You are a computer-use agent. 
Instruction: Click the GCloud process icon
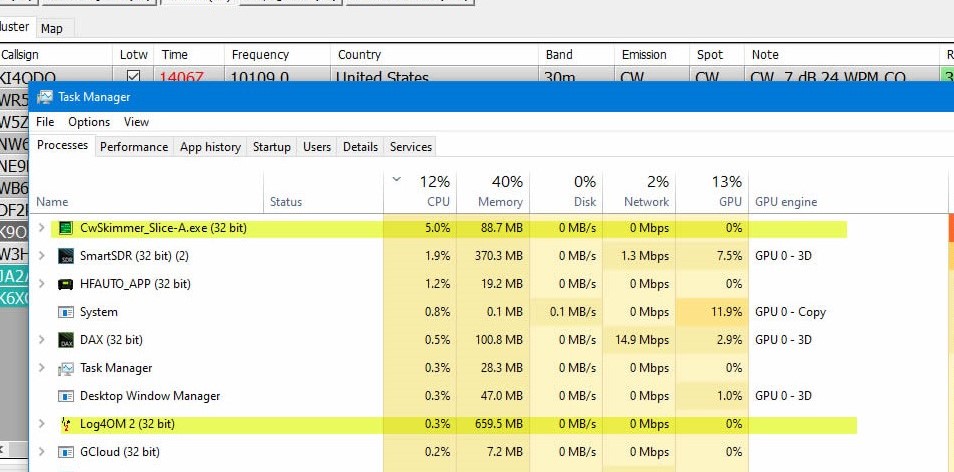[65, 452]
